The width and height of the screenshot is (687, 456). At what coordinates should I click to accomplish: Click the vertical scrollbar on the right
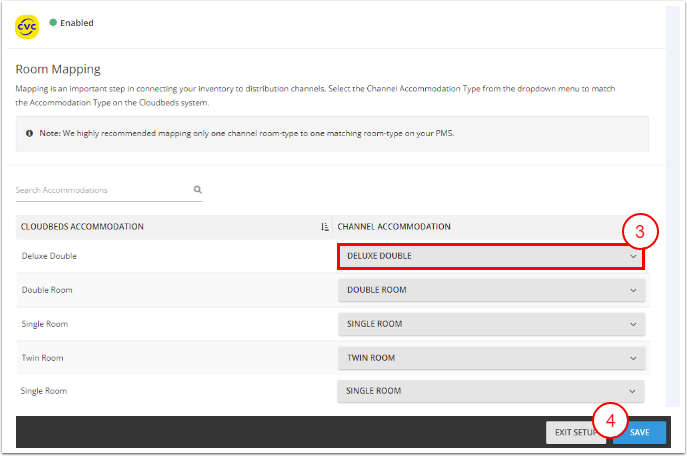pos(678,200)
